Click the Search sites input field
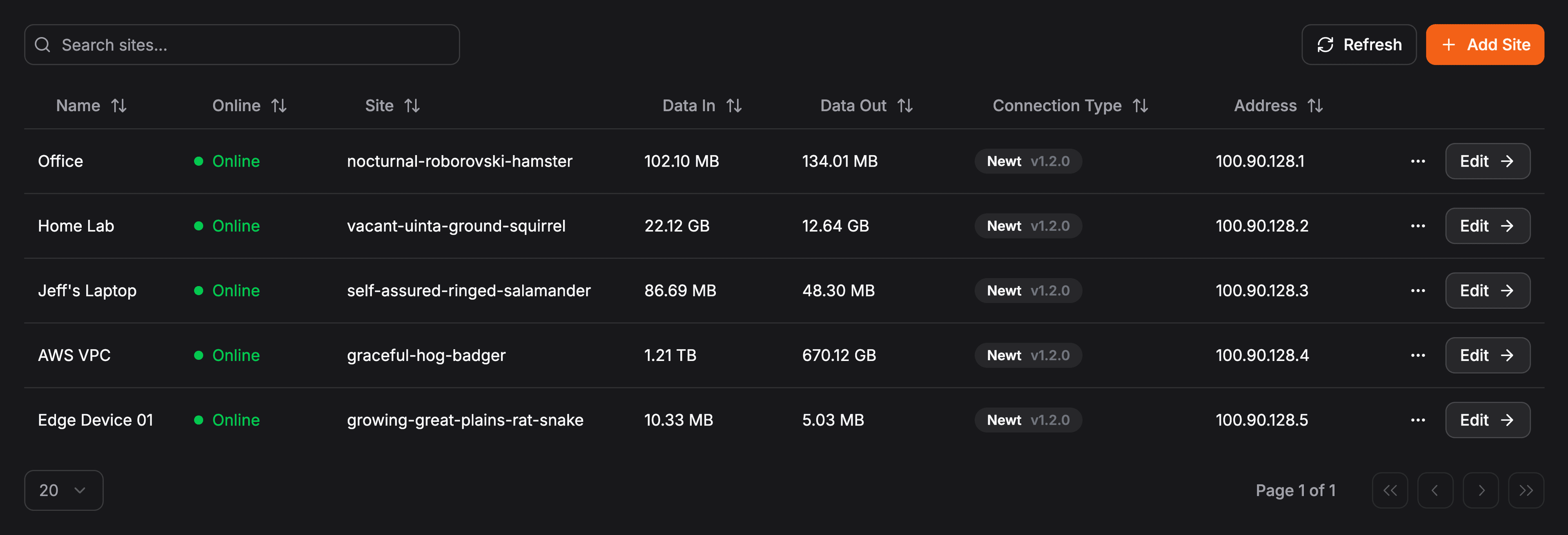The height and width of the screenshot is (535, 1568). click(242, 45)
